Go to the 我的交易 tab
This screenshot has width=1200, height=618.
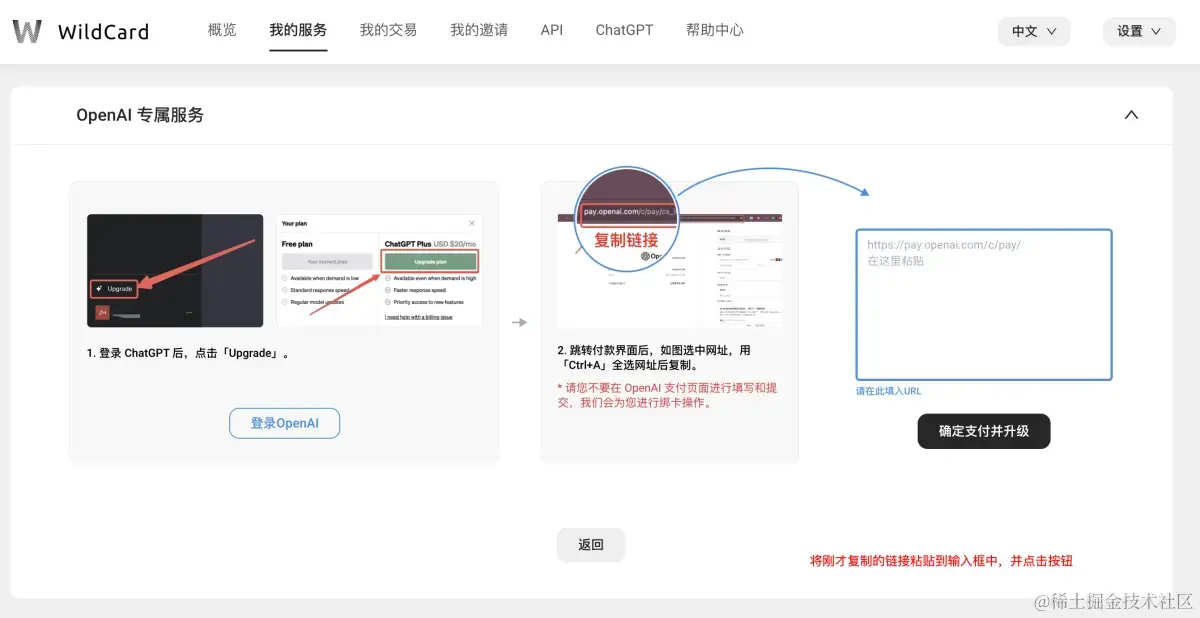[x=388, y=30]
